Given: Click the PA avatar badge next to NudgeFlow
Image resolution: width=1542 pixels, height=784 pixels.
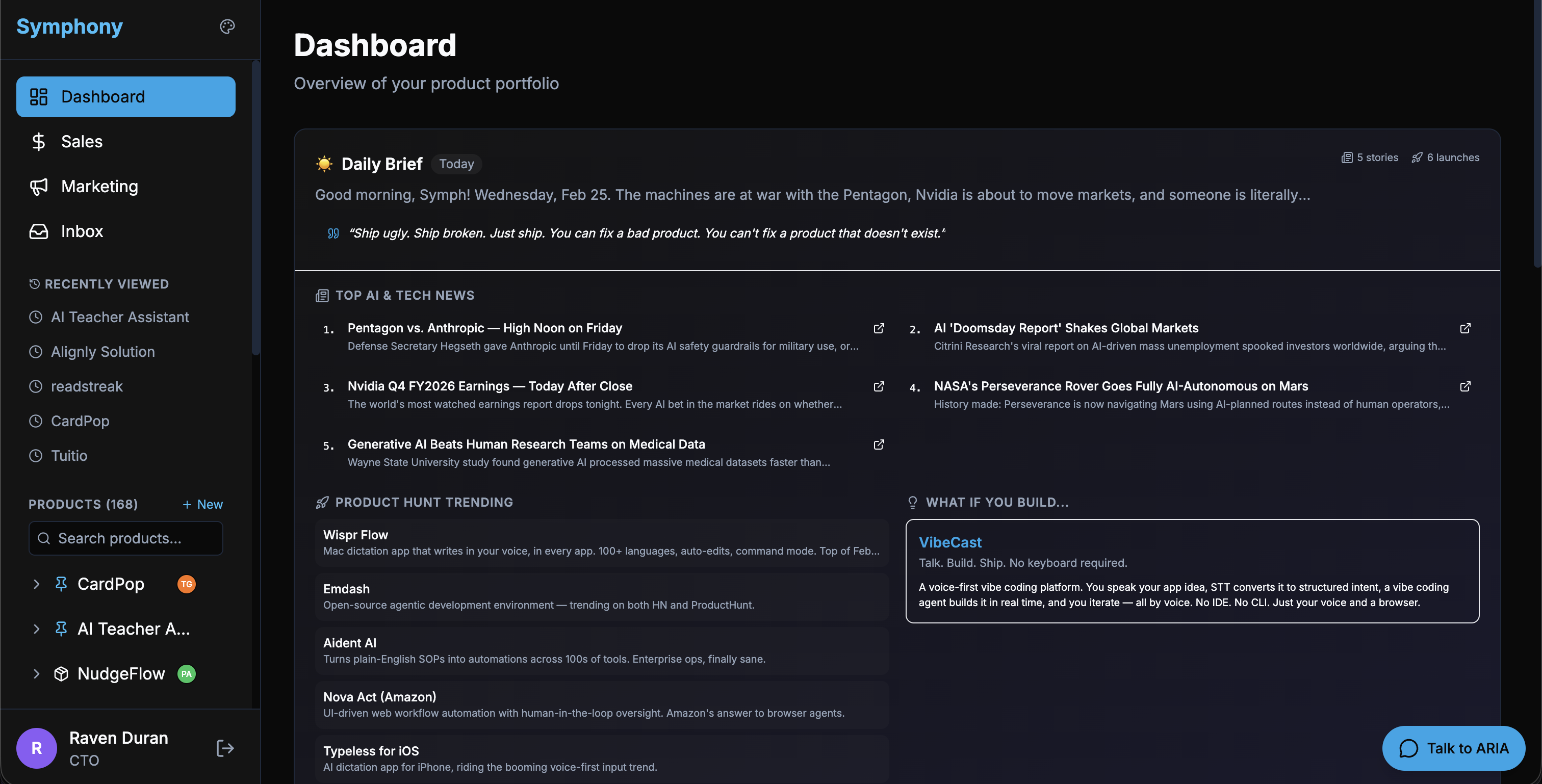Looking at the screenshot, I should (x=186, y=674).
